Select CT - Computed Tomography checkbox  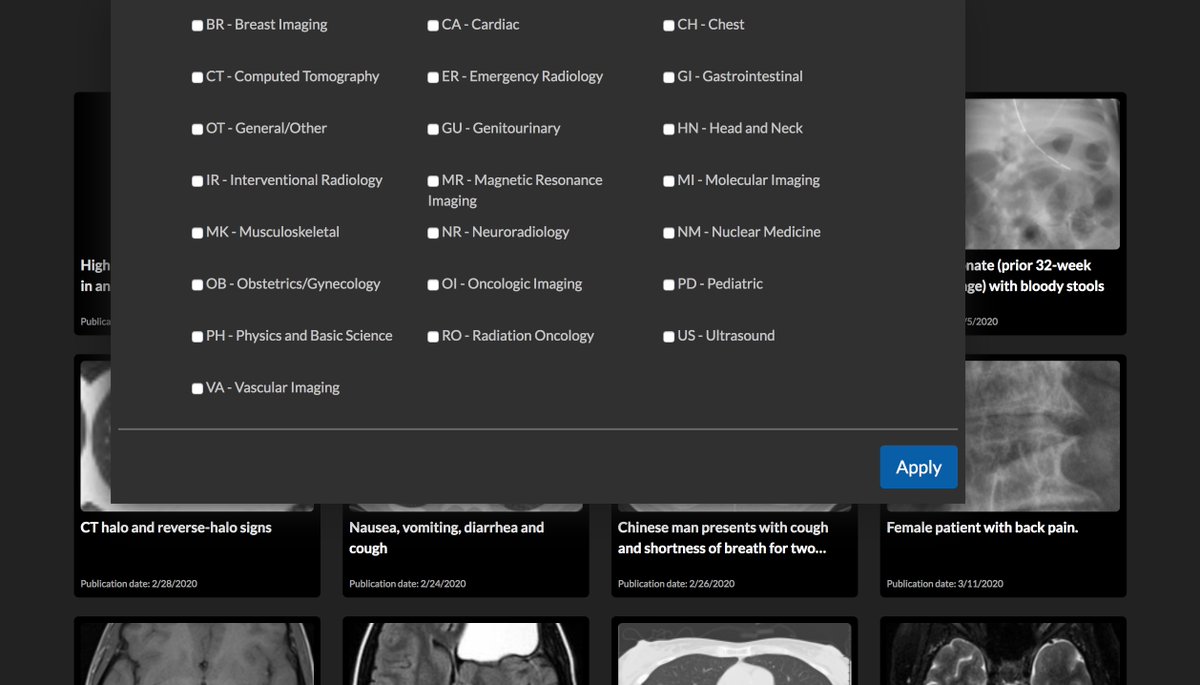coord(197,77)
